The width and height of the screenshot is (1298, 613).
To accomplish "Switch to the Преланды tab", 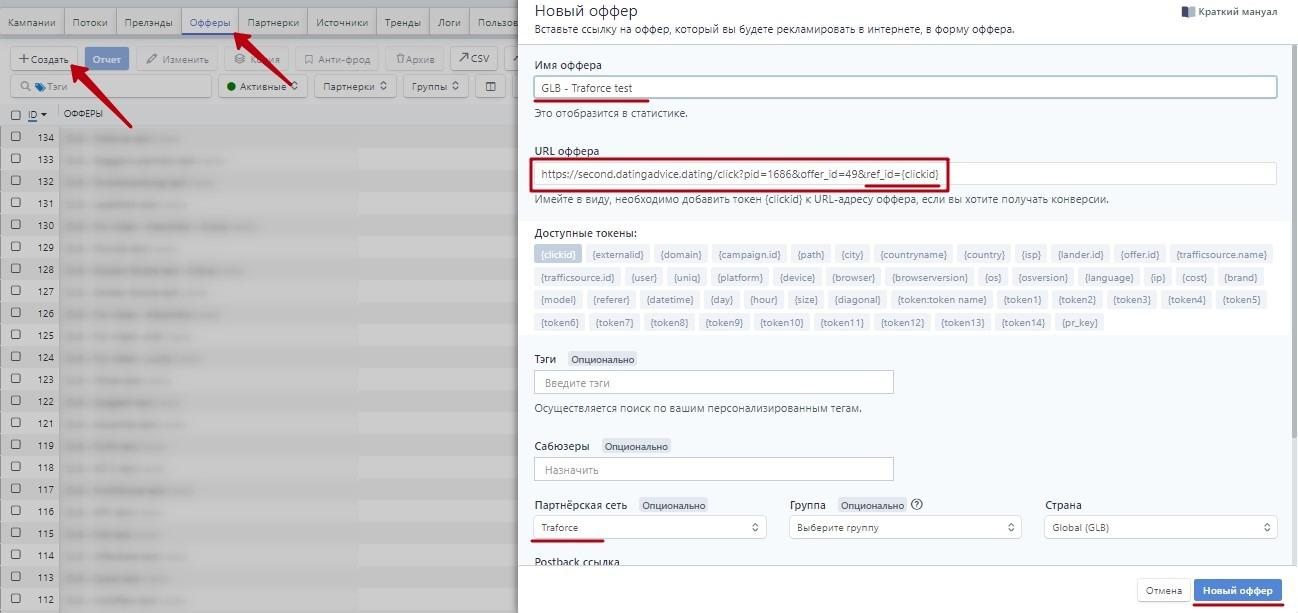I will pos(149,22).
